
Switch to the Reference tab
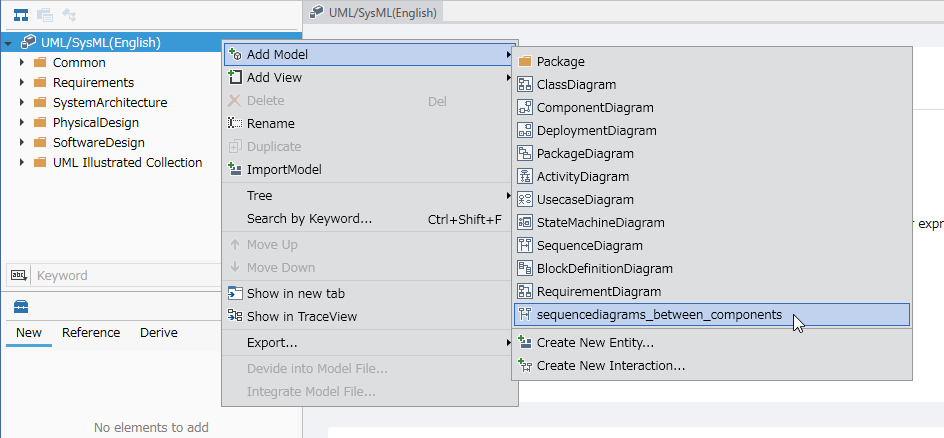pos(91,333)
